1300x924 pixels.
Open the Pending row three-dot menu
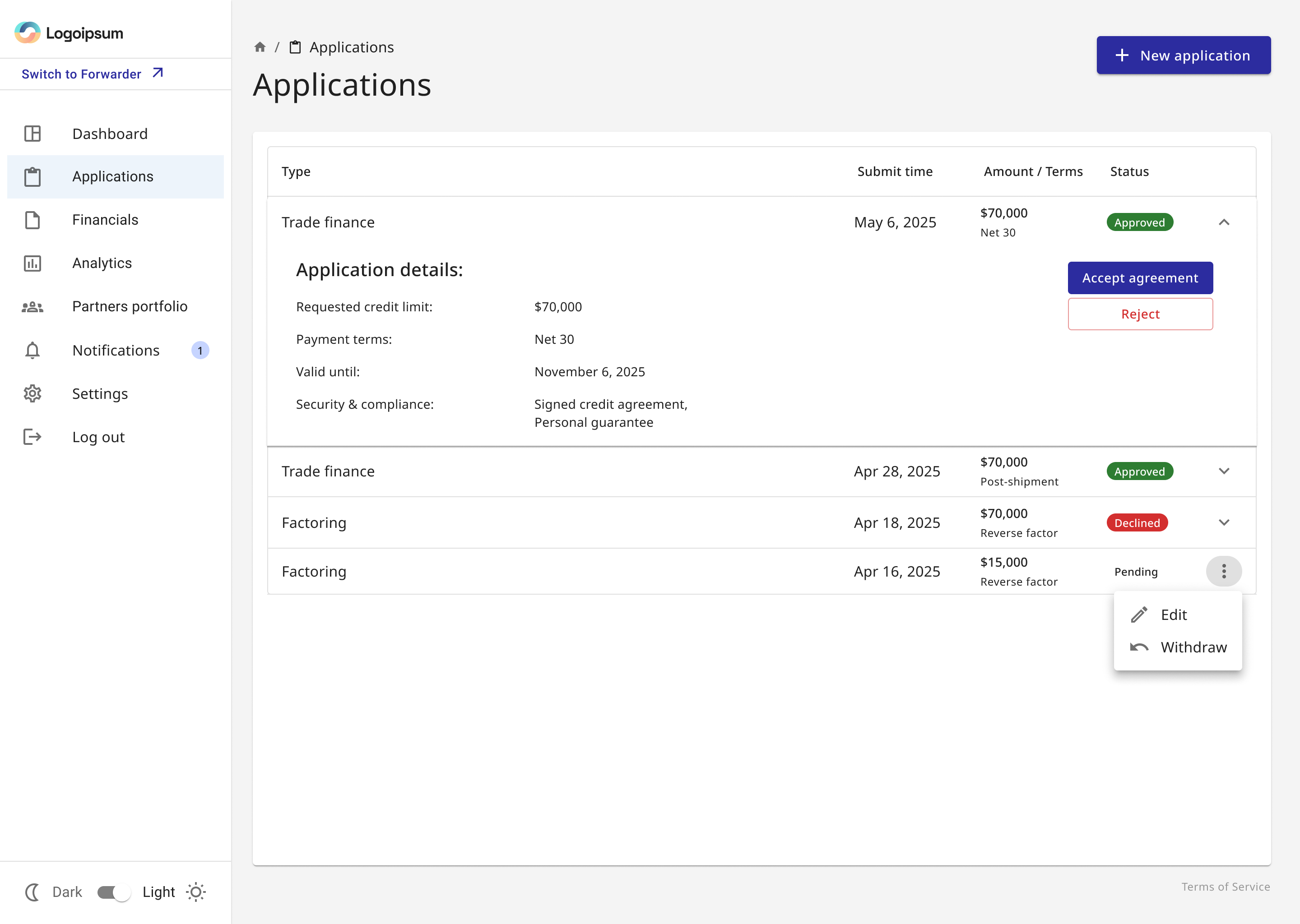coord(1224,571)
